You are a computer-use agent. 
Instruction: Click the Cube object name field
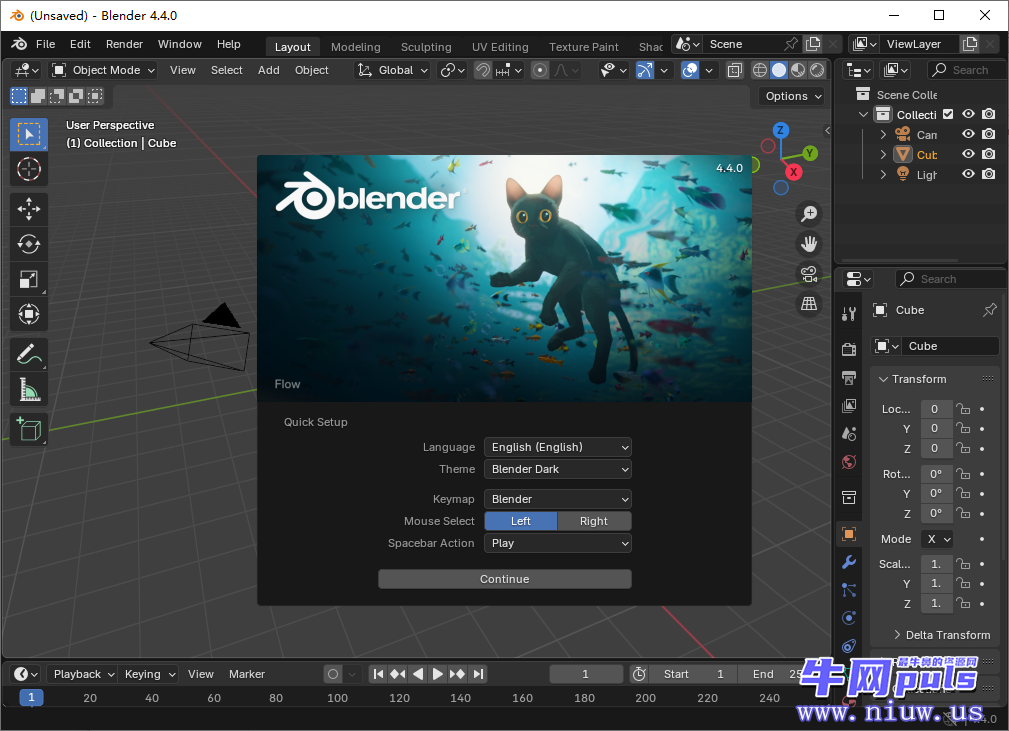coord(950,346)
